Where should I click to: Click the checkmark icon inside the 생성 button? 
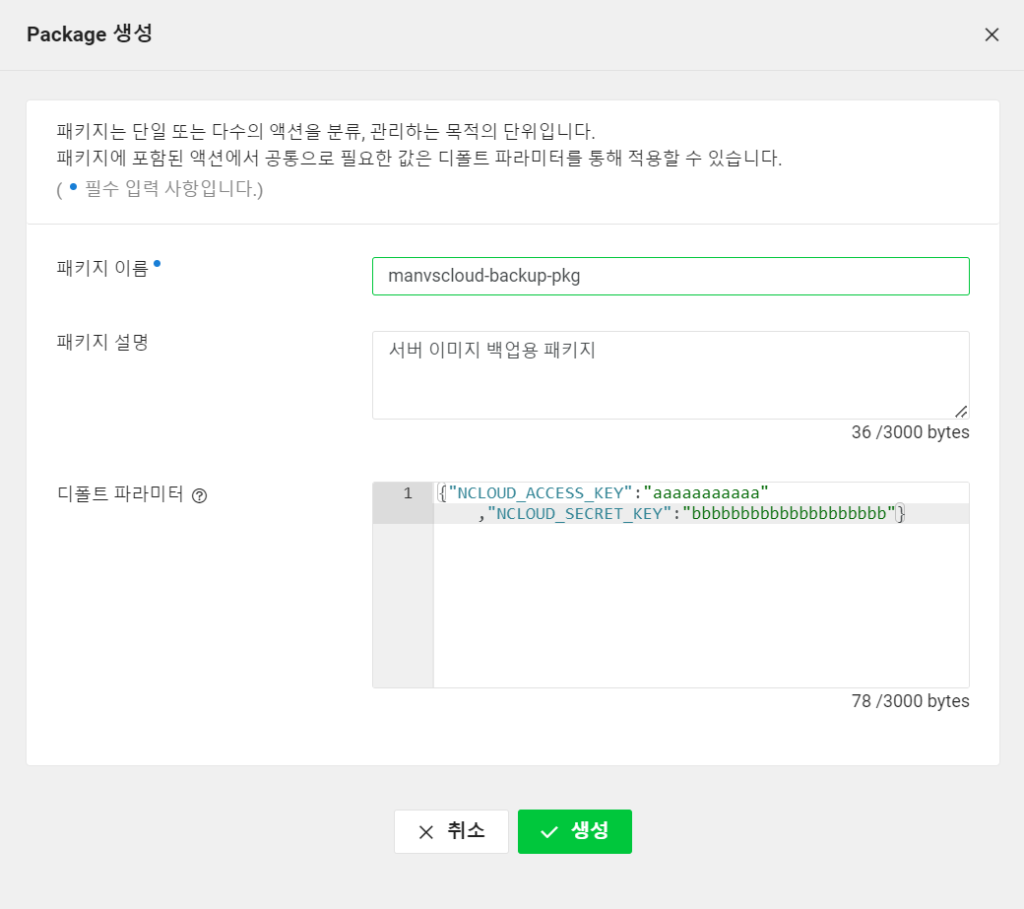(x=547, y=831)
